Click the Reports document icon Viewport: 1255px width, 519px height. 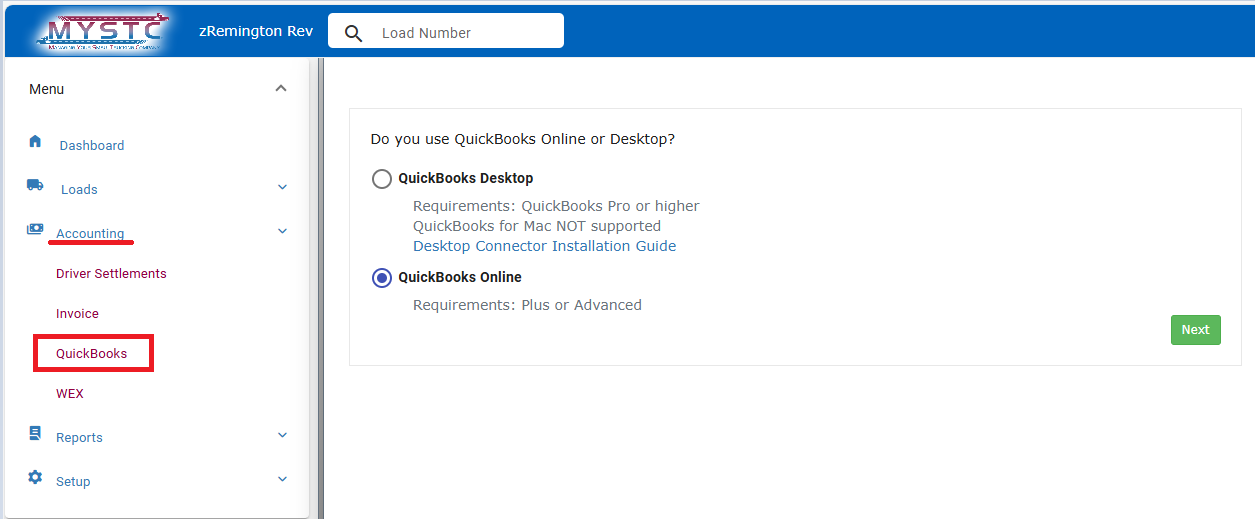click(35, 433)
